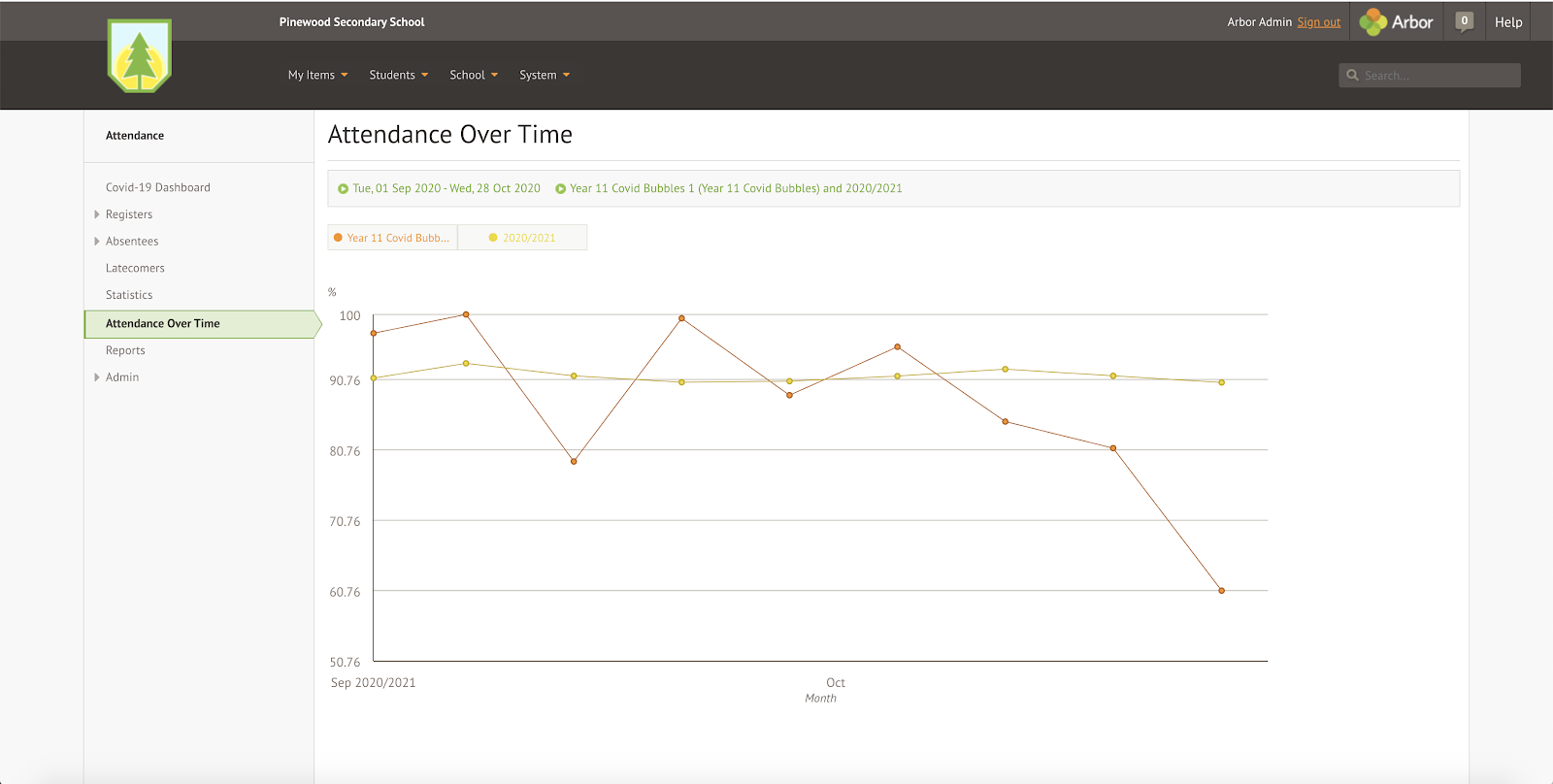Open the notifications badge showing 0
The width and height of the screenshot is (1553, 784).
(1464, 21)
